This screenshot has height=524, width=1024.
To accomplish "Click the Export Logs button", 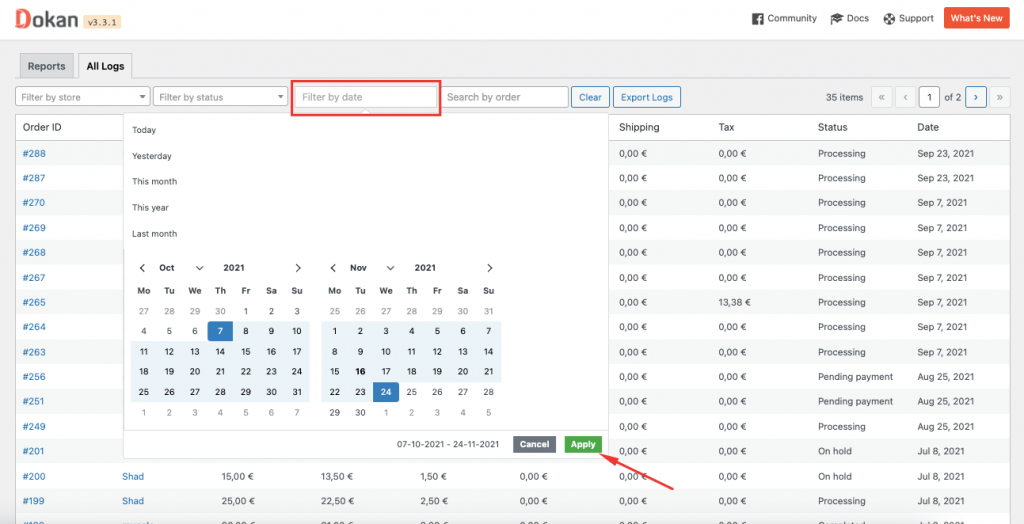I will pyautogui.click(x=647, y=97).
